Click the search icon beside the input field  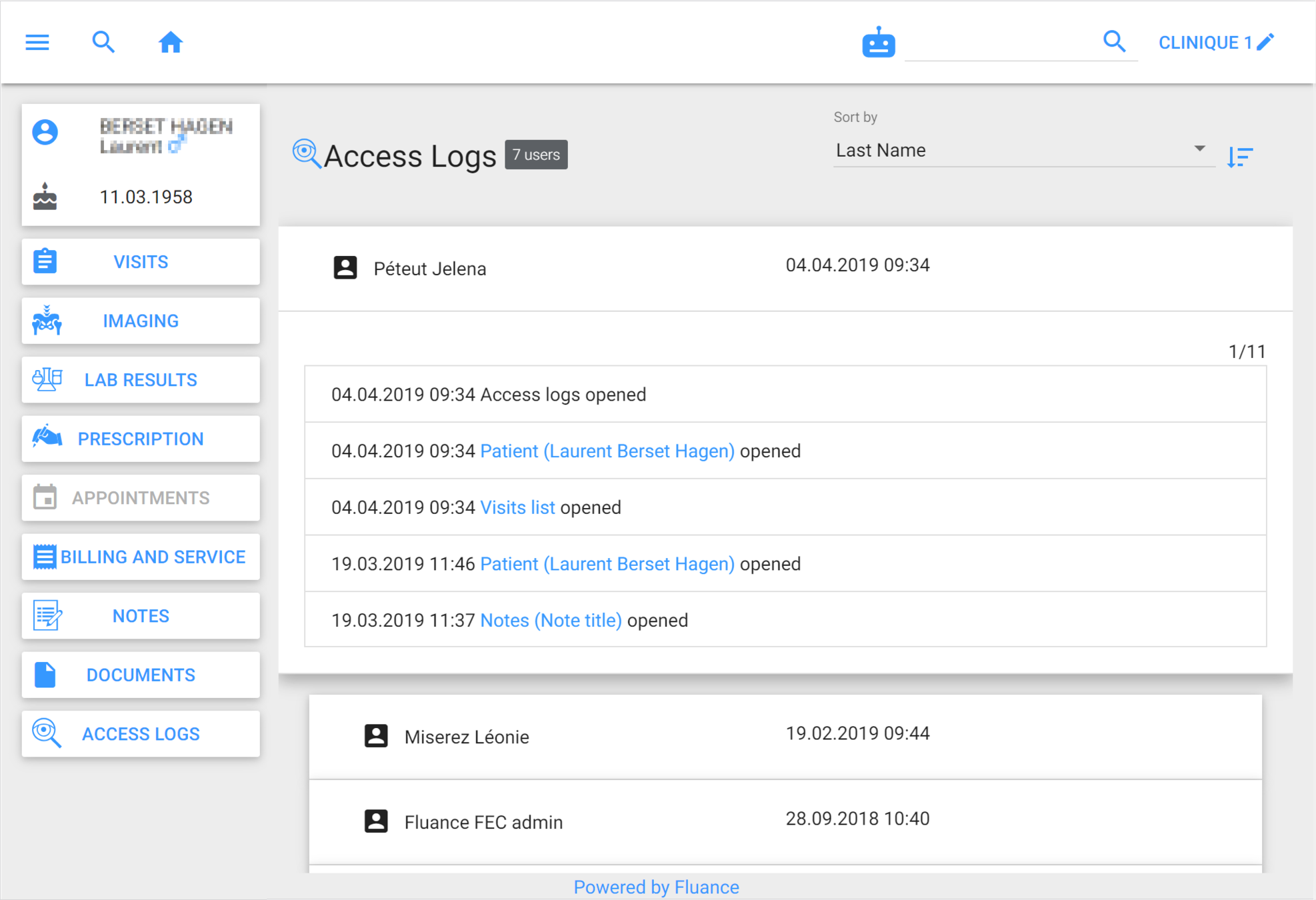click(1114, 42)
